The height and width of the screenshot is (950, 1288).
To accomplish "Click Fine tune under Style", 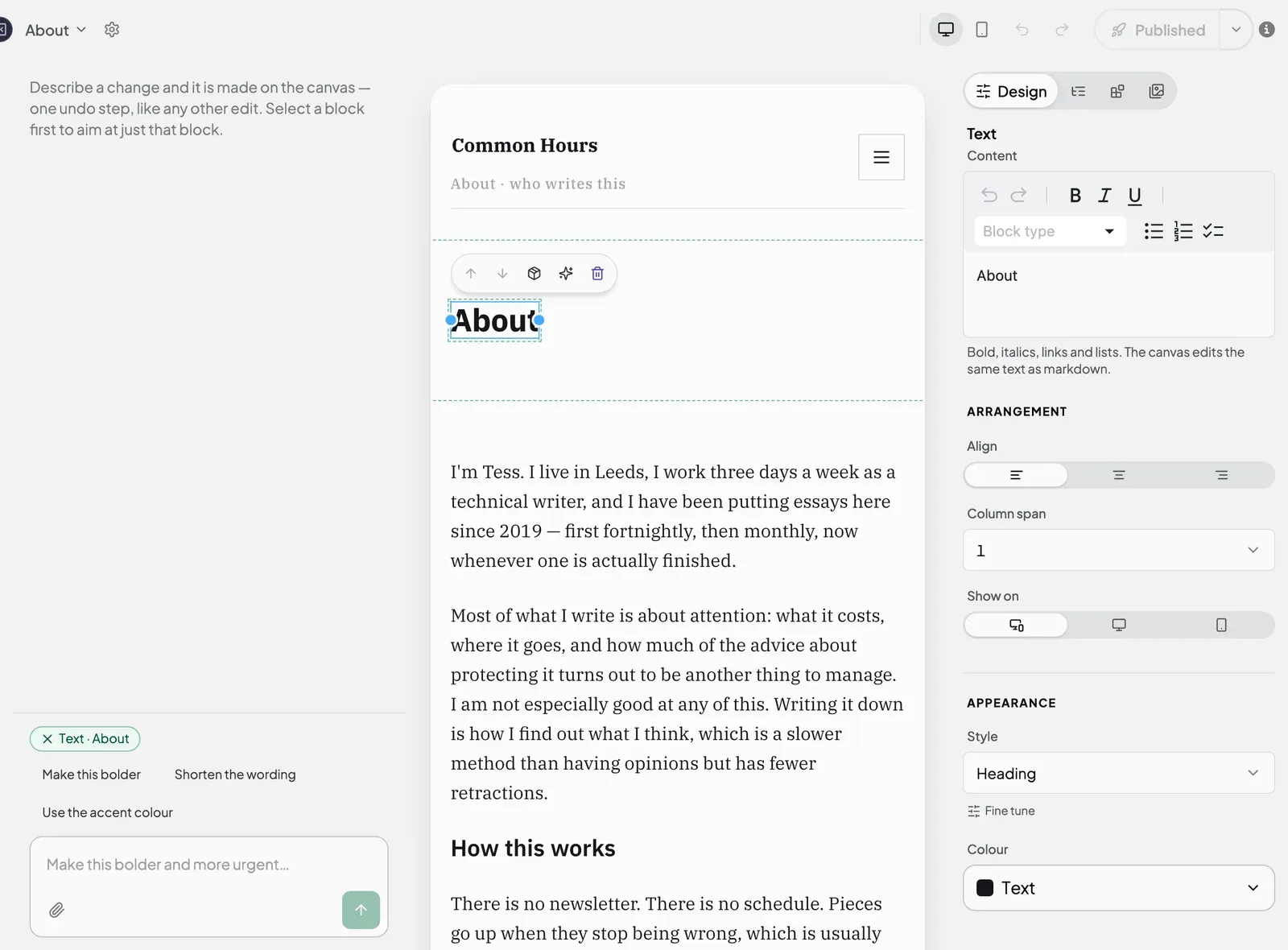I will pos(1001,811).
